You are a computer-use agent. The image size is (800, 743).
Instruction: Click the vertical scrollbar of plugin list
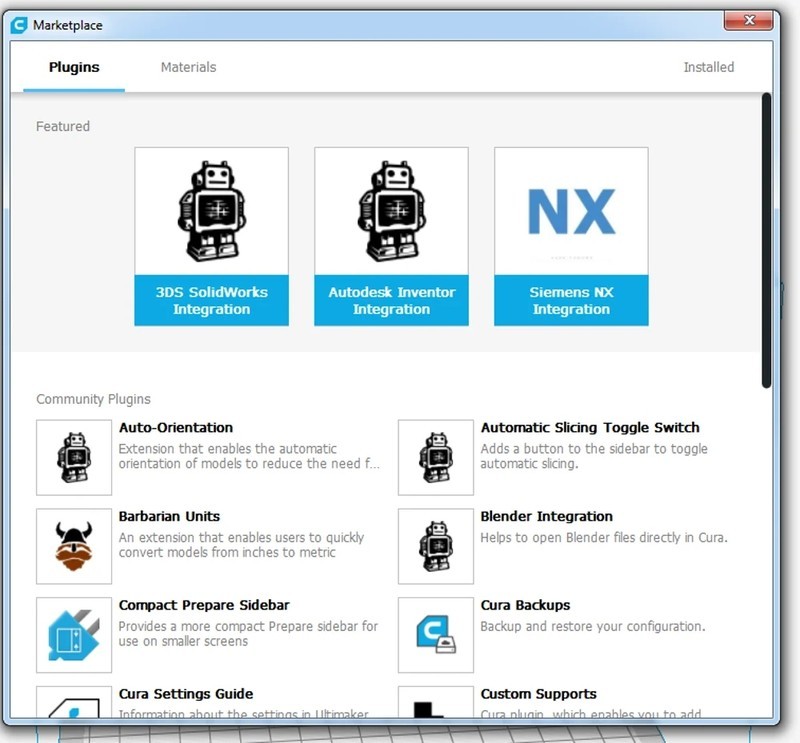pos(767,240)
